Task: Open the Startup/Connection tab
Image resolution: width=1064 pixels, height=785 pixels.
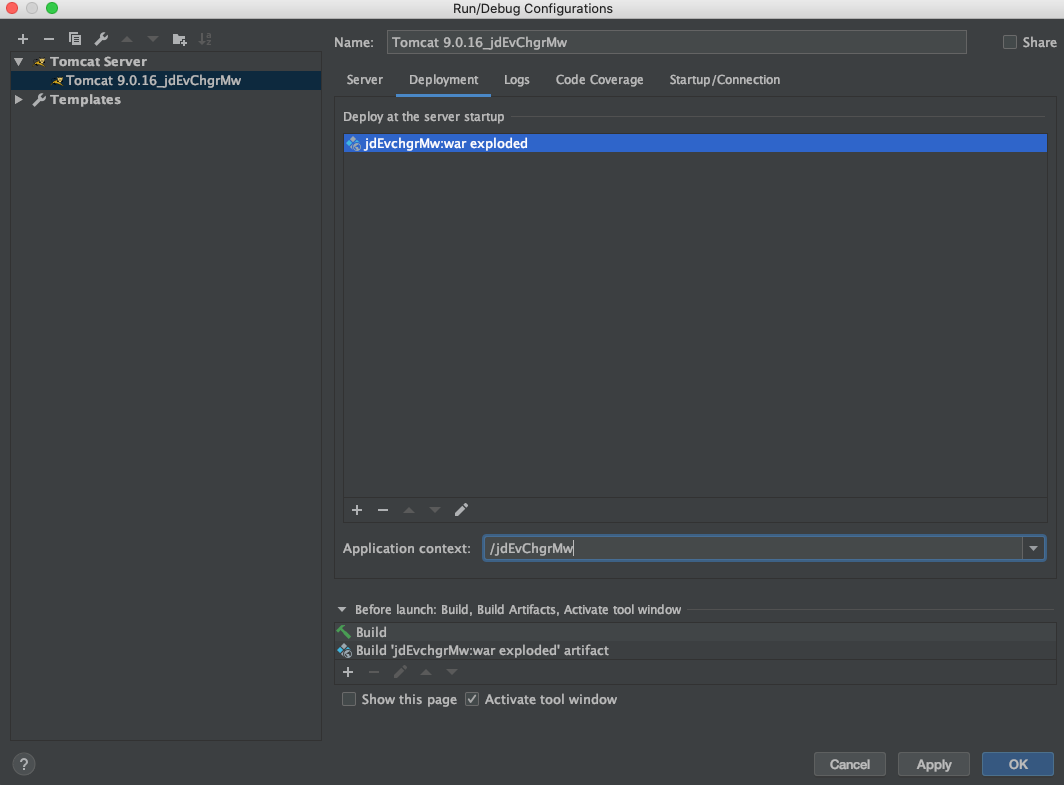Action: coord(725,79)
